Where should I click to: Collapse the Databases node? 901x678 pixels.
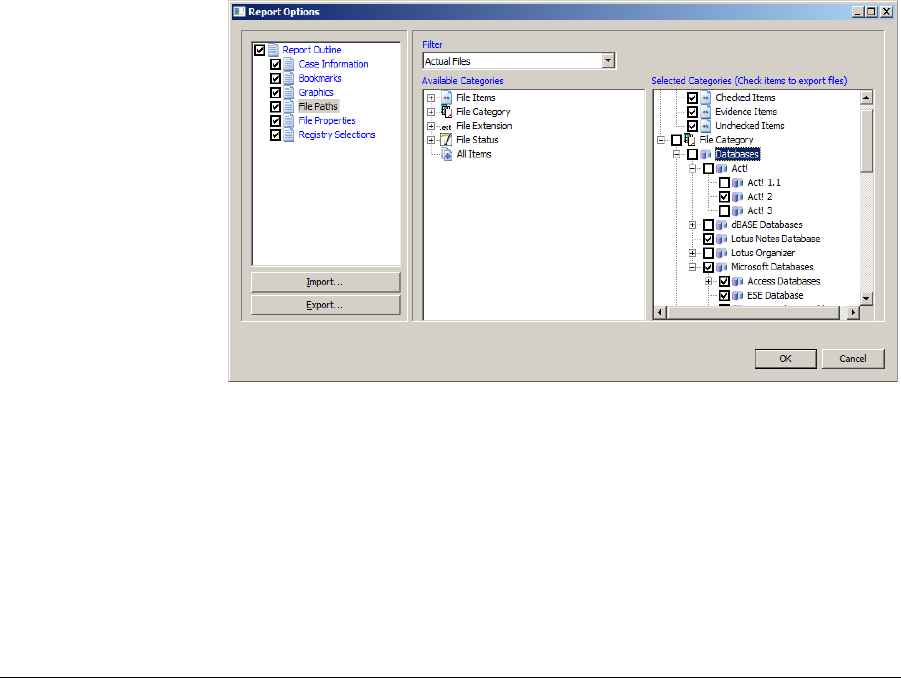(x=677, y=155)
